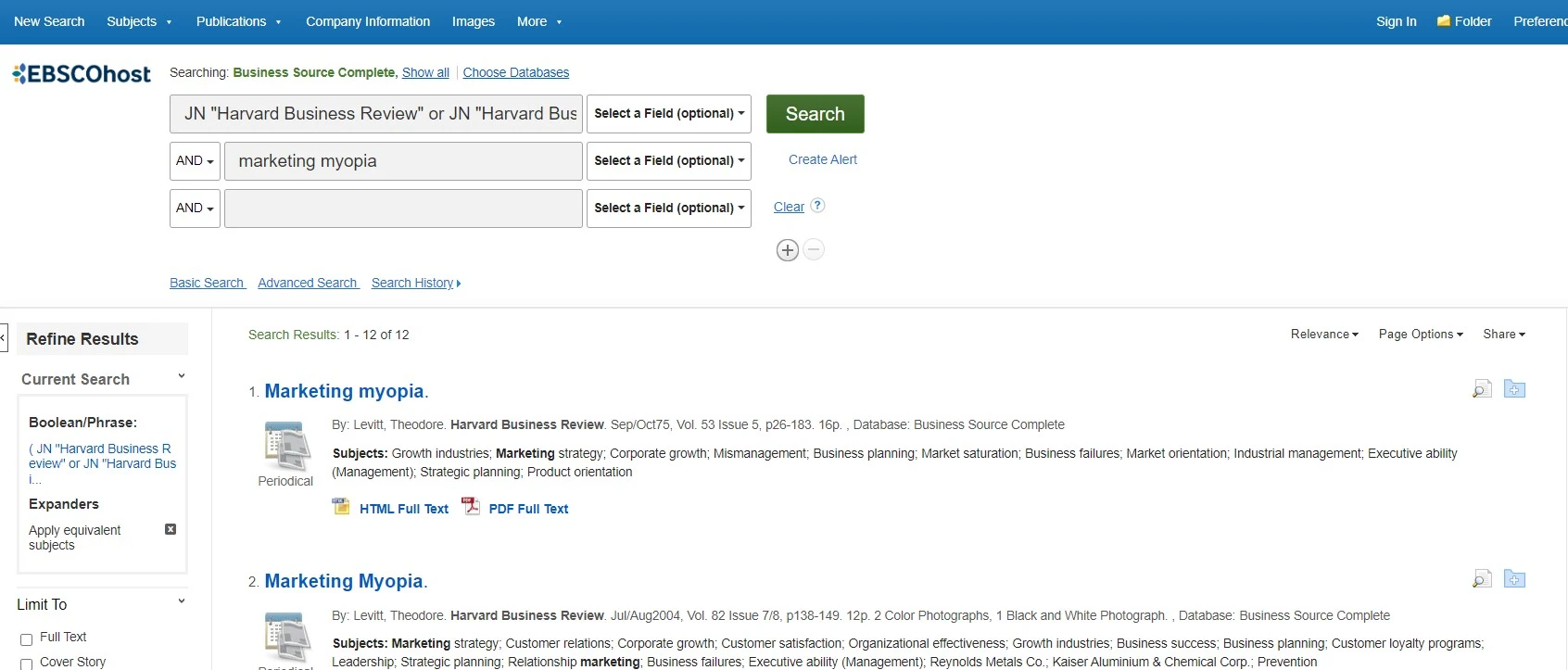Open preview icon for result 2
Viewport: 1568px width, 670px height.
tap(1482, 579)
